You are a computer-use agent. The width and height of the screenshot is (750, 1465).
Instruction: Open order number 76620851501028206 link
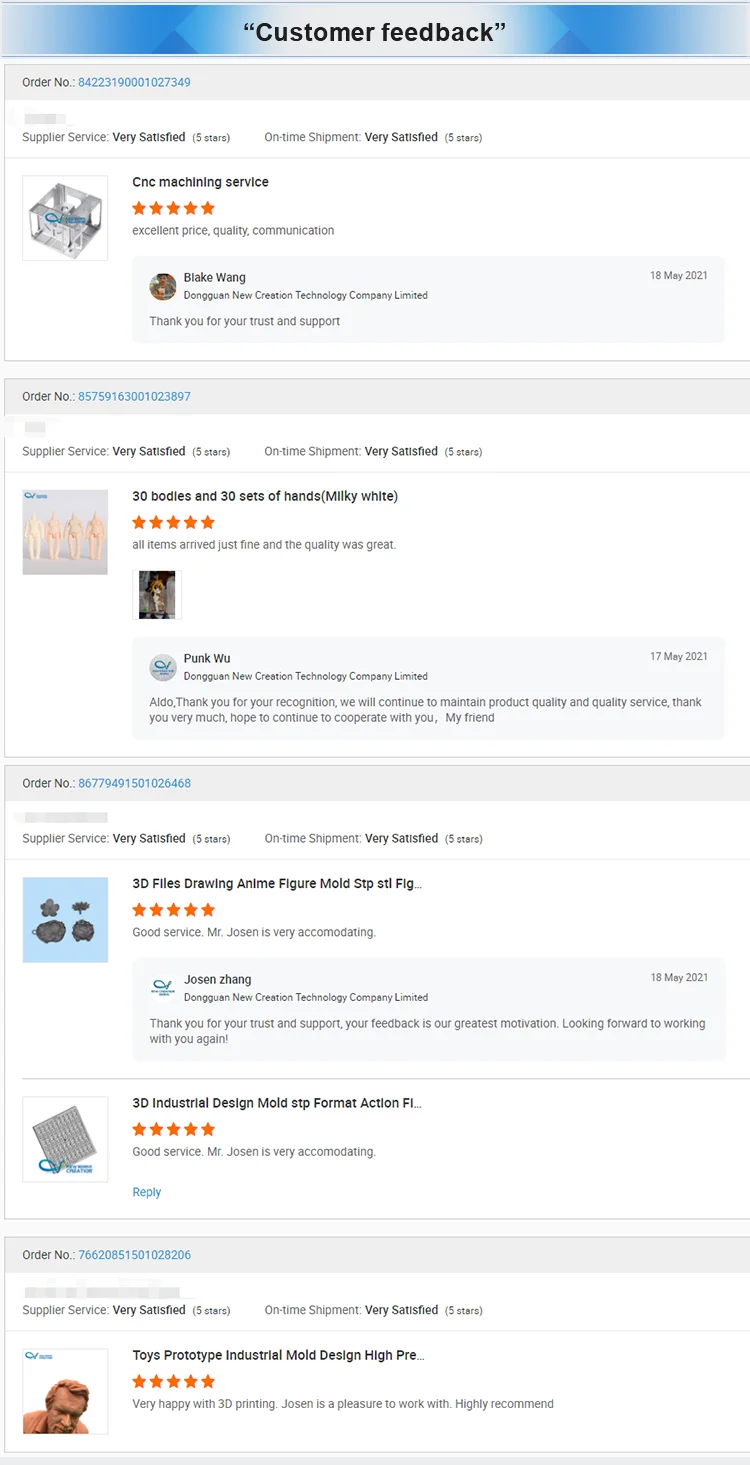134,1254
